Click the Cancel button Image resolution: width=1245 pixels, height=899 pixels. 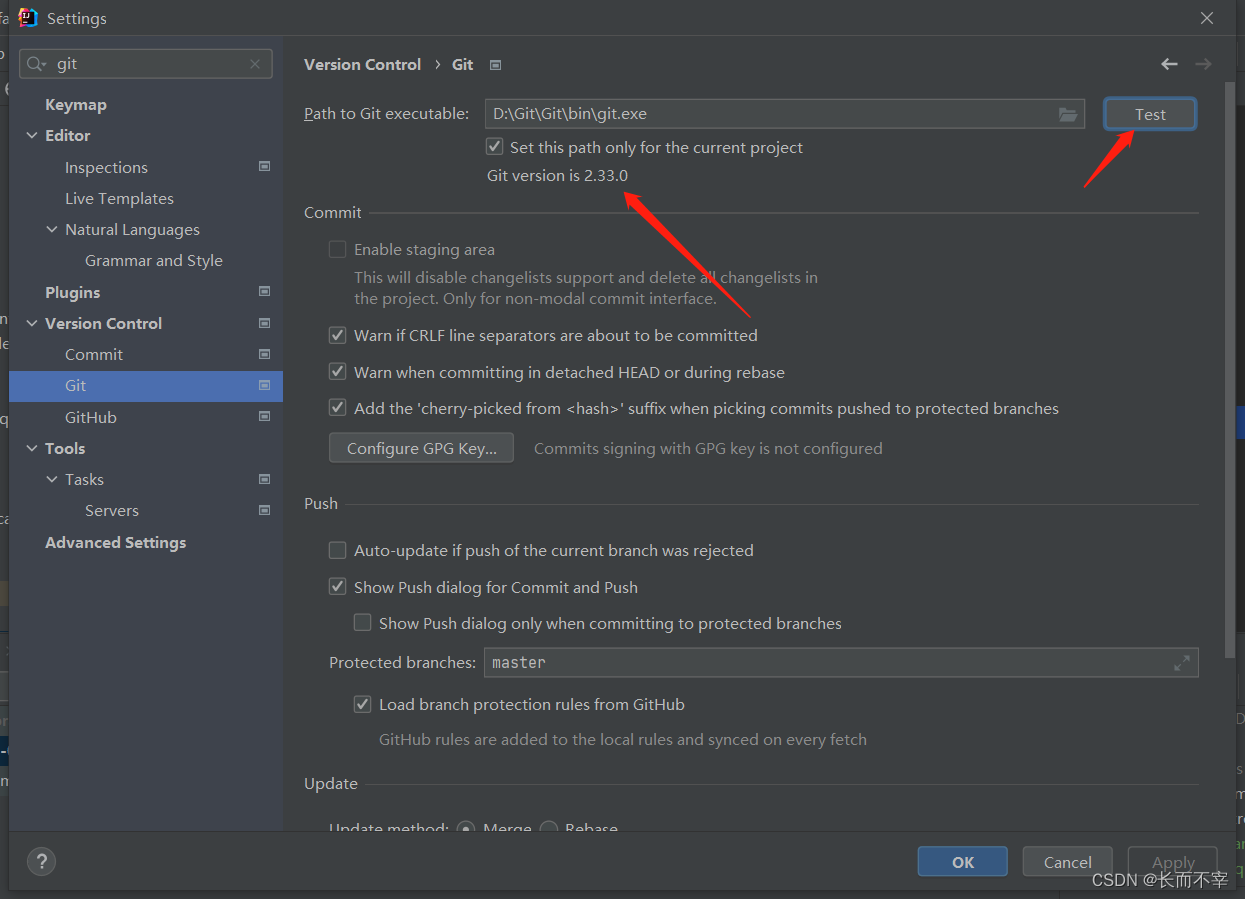tap(1068, 862)
